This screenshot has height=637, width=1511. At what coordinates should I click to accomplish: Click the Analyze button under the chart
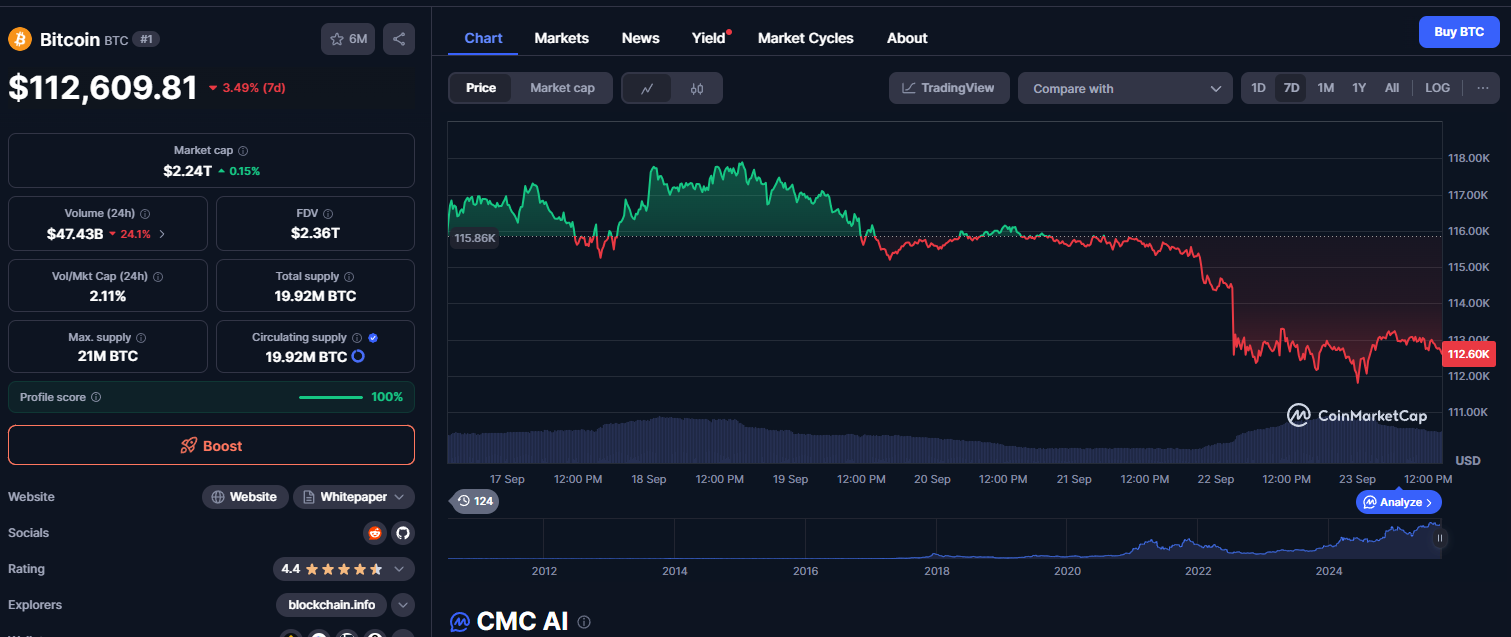[1399, 502]
